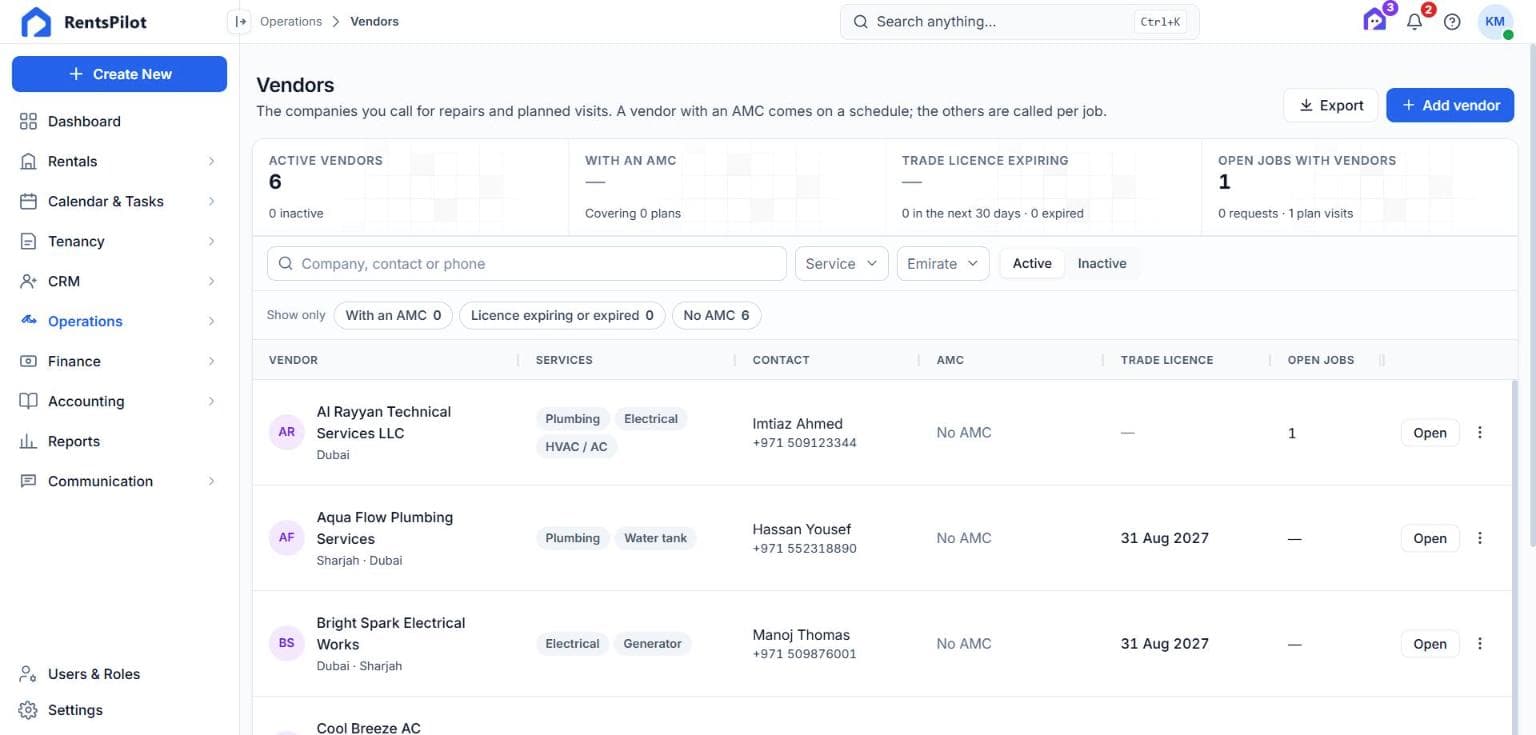The width and height of the screenshot is (1536, 735).
Task: Open the Emirate filter dropdown
Action: (943, 263)
